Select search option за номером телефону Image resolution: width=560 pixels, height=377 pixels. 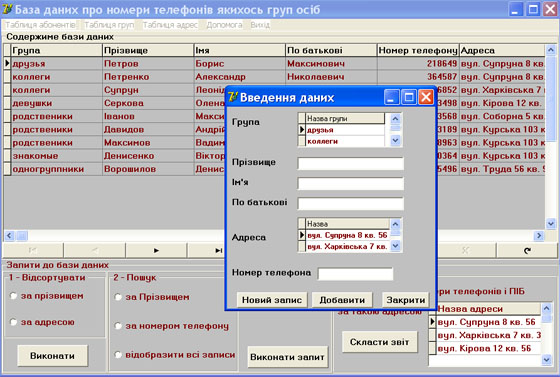click(x=118, y=326)
